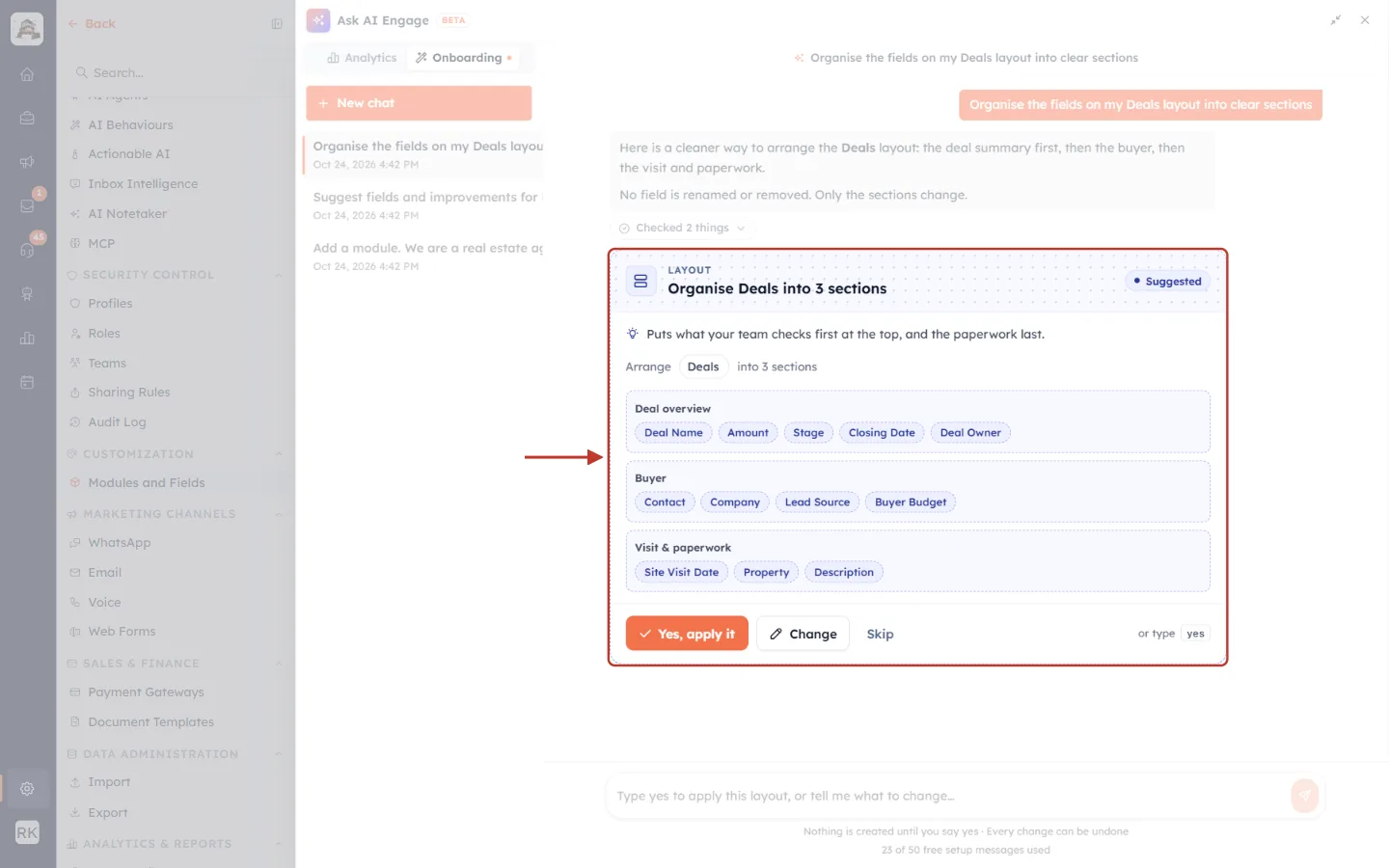The image size is (1389, 868).
Task: Click the headset support icon
Action: point(27,250)
